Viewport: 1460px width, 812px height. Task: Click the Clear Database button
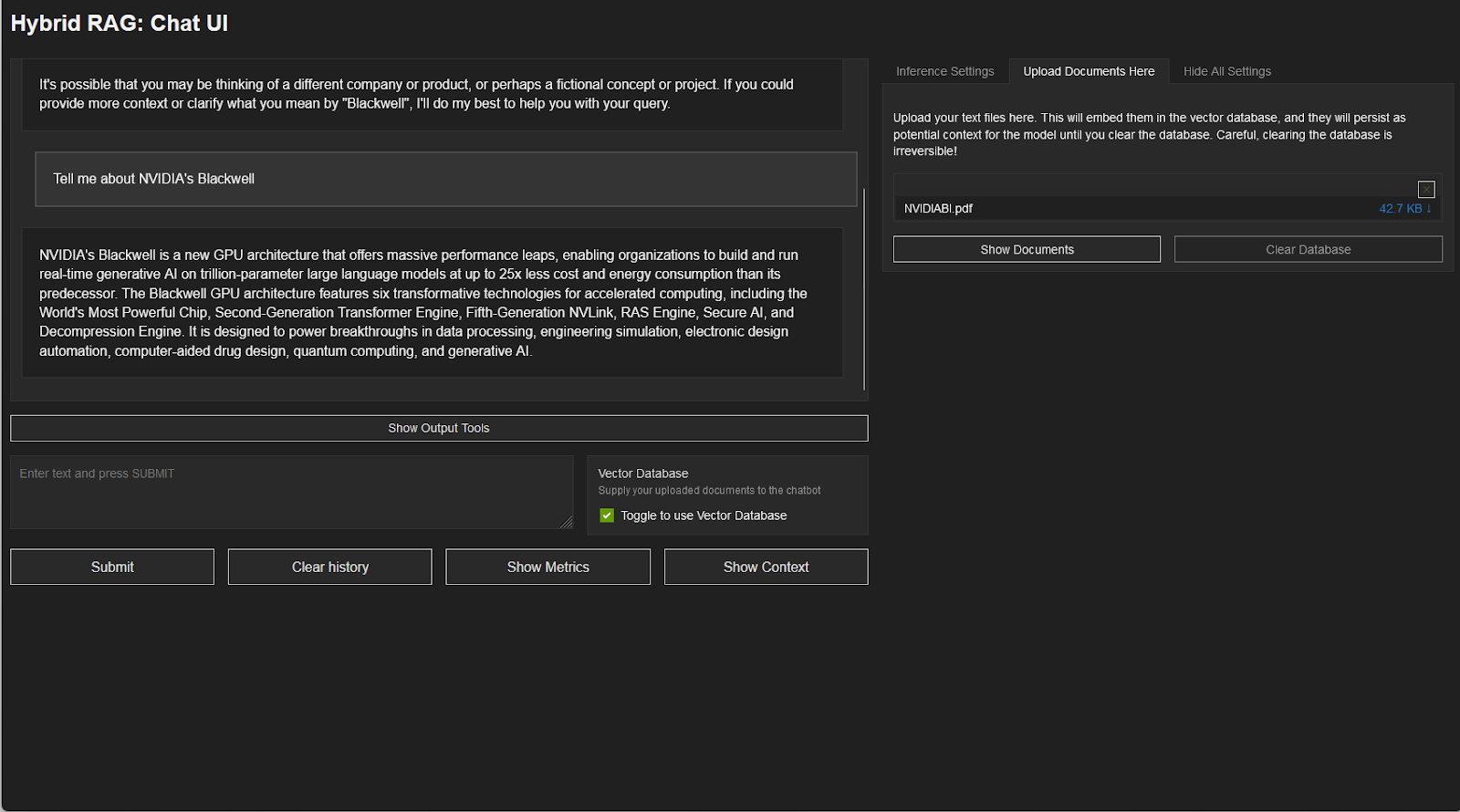tap(1308, 249)
